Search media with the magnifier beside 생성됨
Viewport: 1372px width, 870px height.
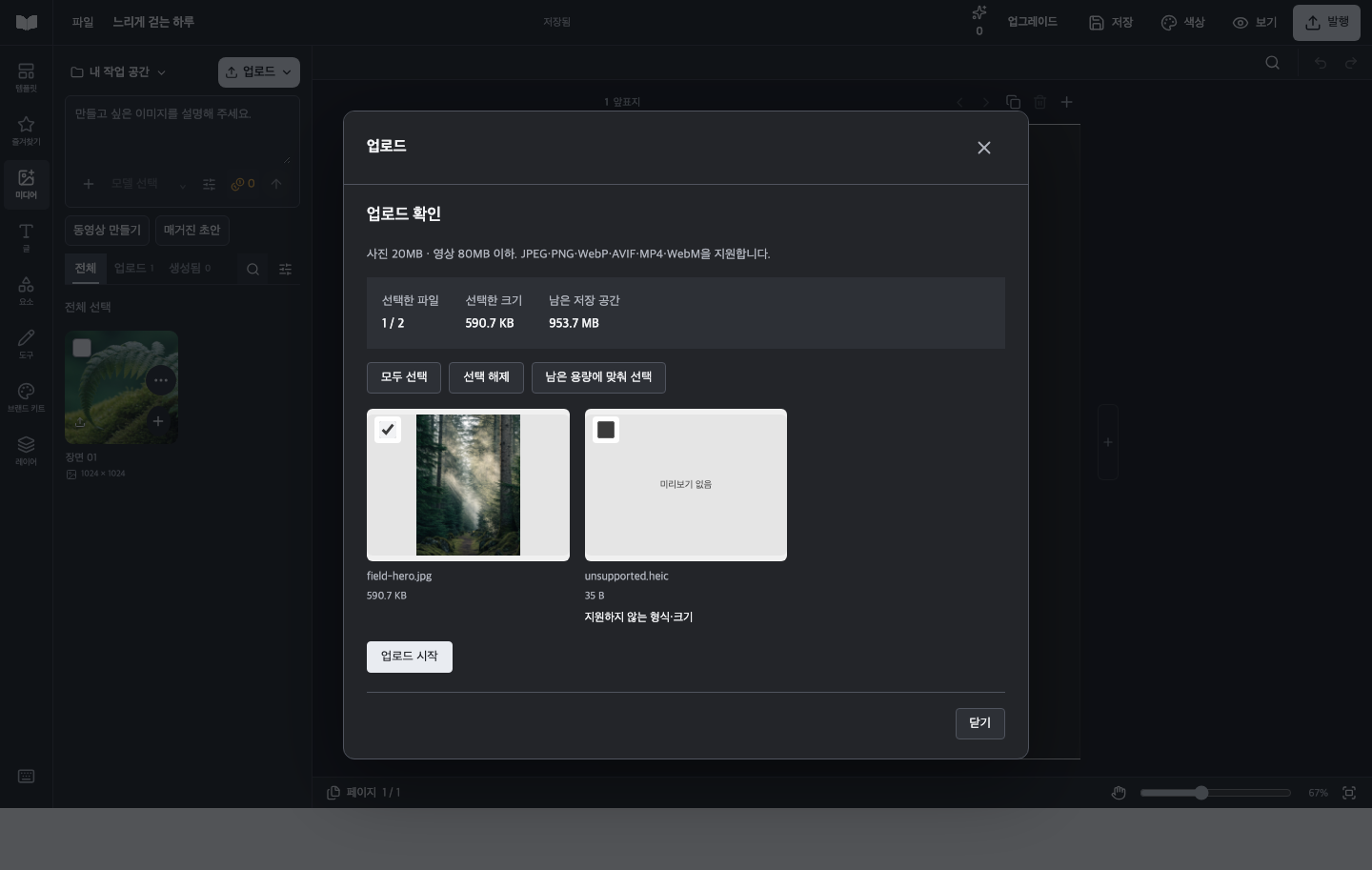click(252, 270)
